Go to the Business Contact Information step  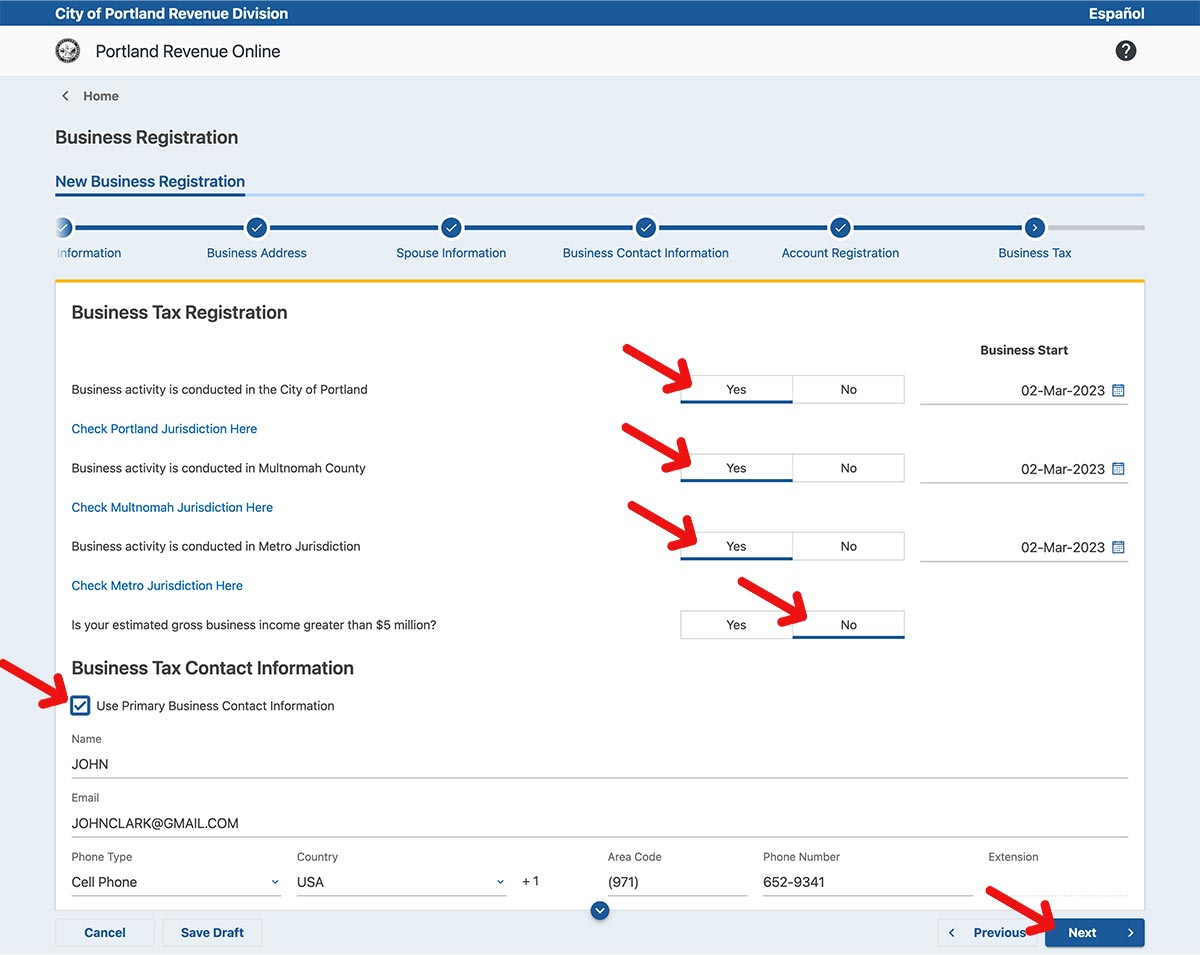coord(645,228)
